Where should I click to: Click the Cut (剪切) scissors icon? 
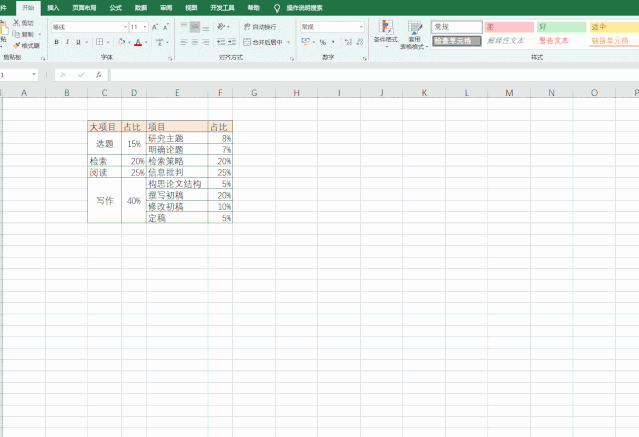tap(17, 22)
